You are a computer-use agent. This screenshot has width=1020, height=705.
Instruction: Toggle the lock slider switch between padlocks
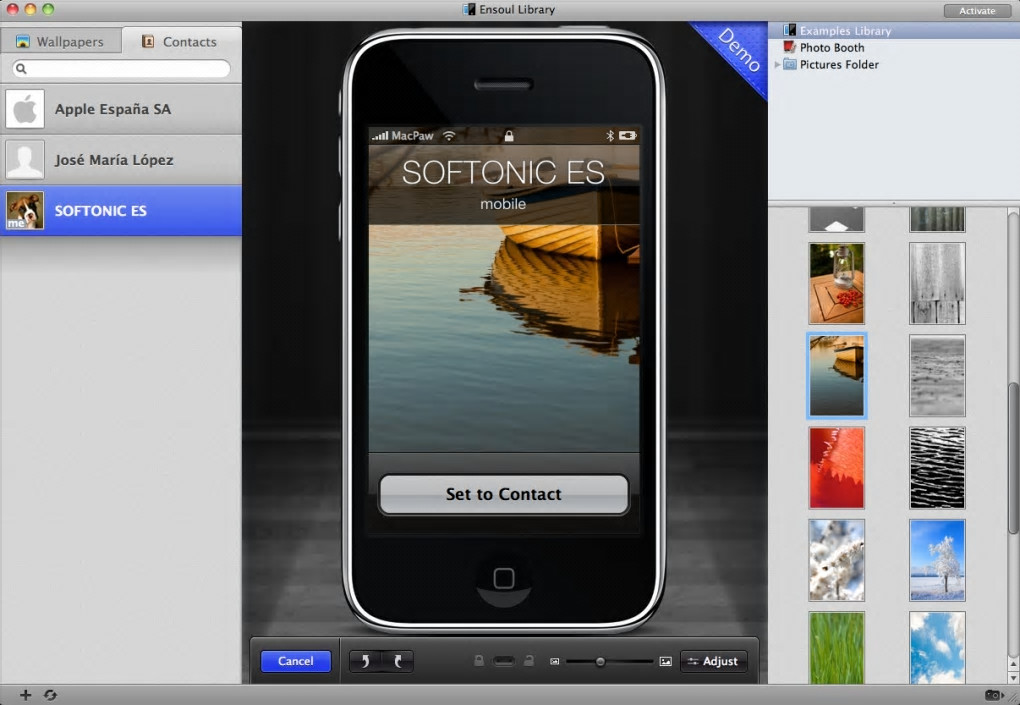coord(503,661)
